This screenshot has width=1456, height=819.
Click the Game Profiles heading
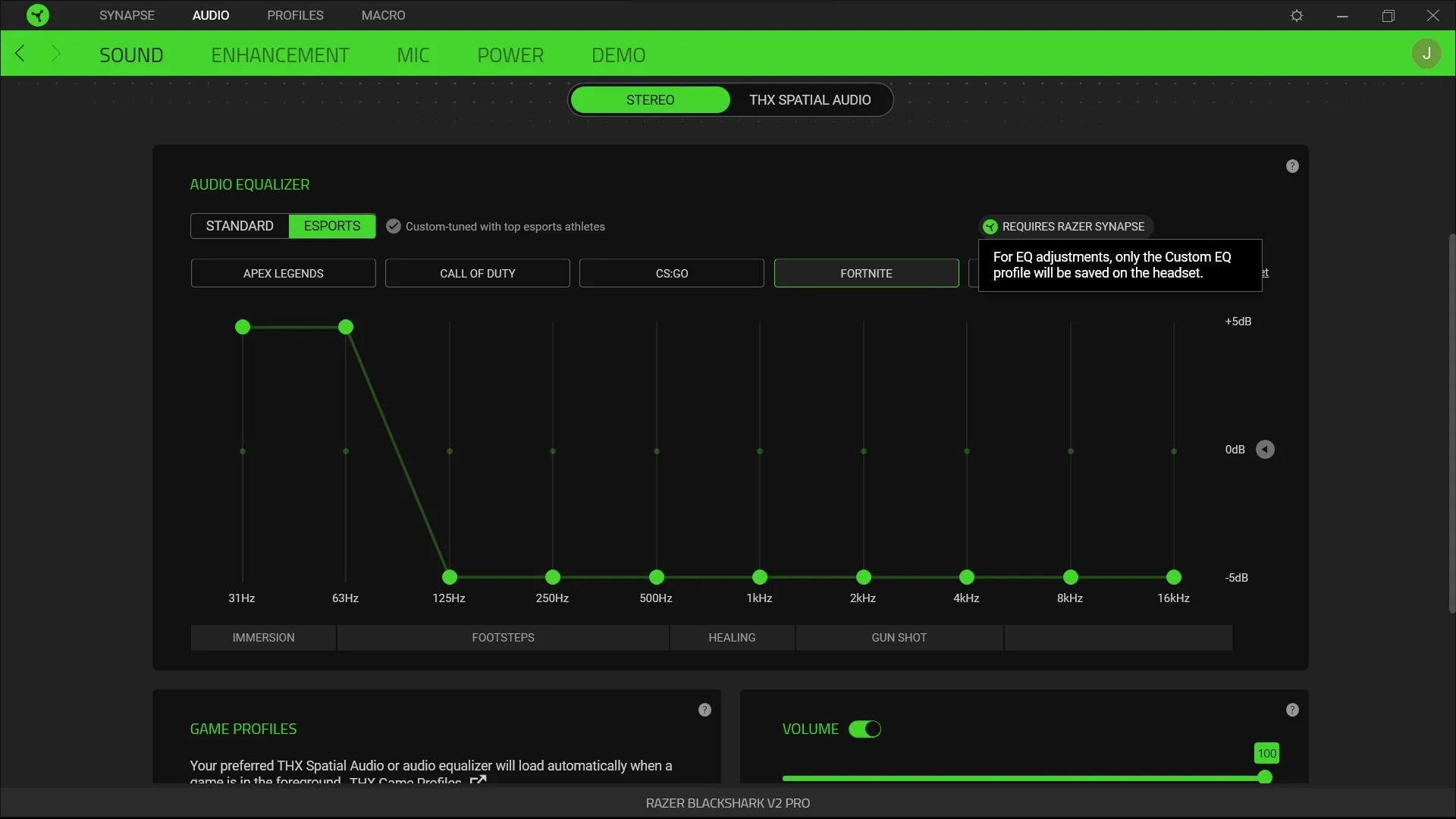(x=243, y=729)
